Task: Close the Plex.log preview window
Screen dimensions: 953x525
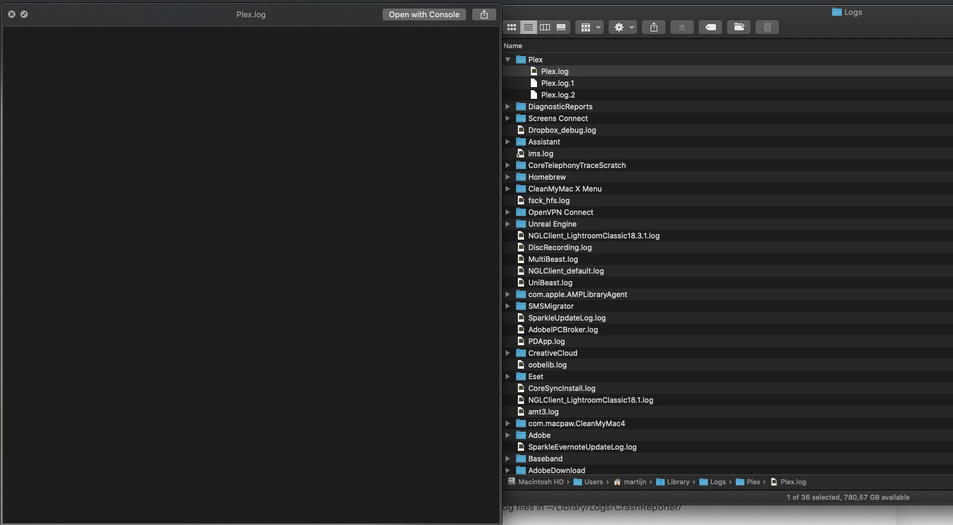Action: (x=12, y=14)
